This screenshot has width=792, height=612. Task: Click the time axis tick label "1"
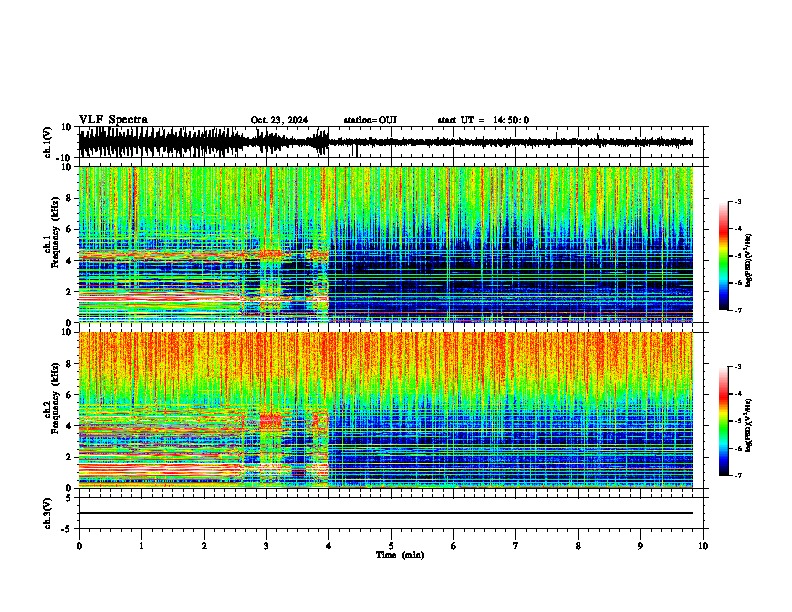(141, 546)
